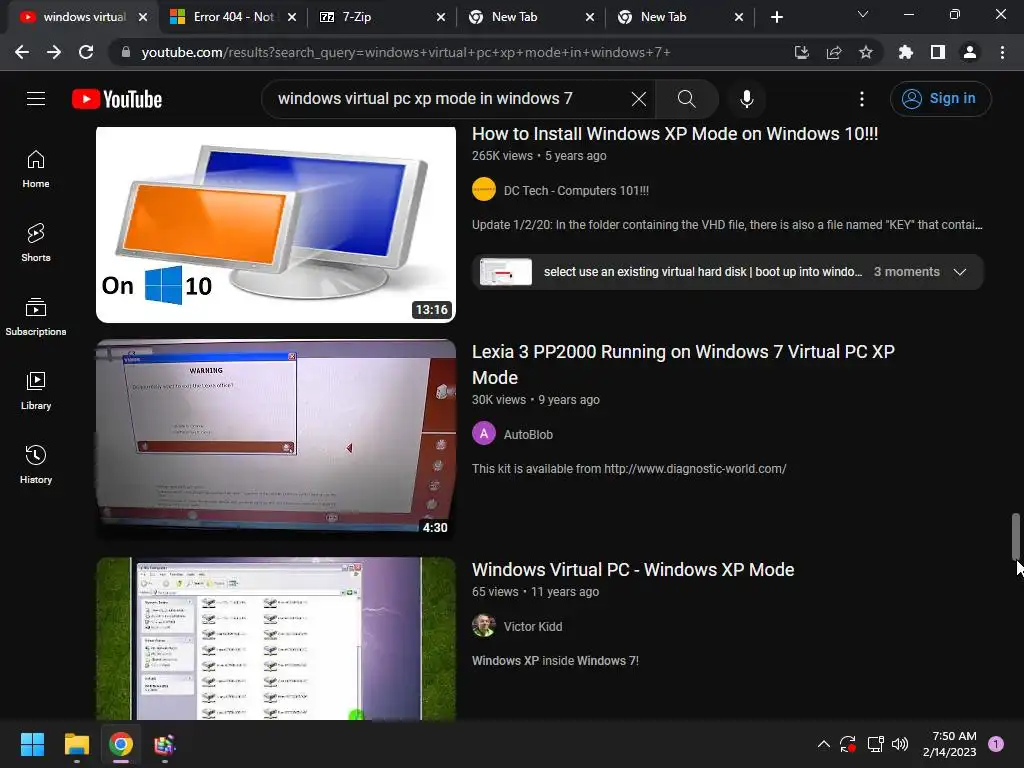Switch to the 7-Zip tab

(x=382, y=17)
